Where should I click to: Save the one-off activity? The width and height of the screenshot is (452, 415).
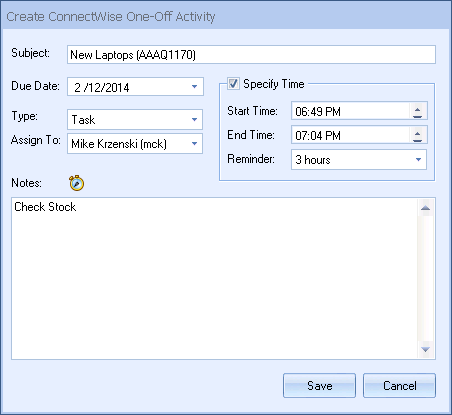click(319, 386)
